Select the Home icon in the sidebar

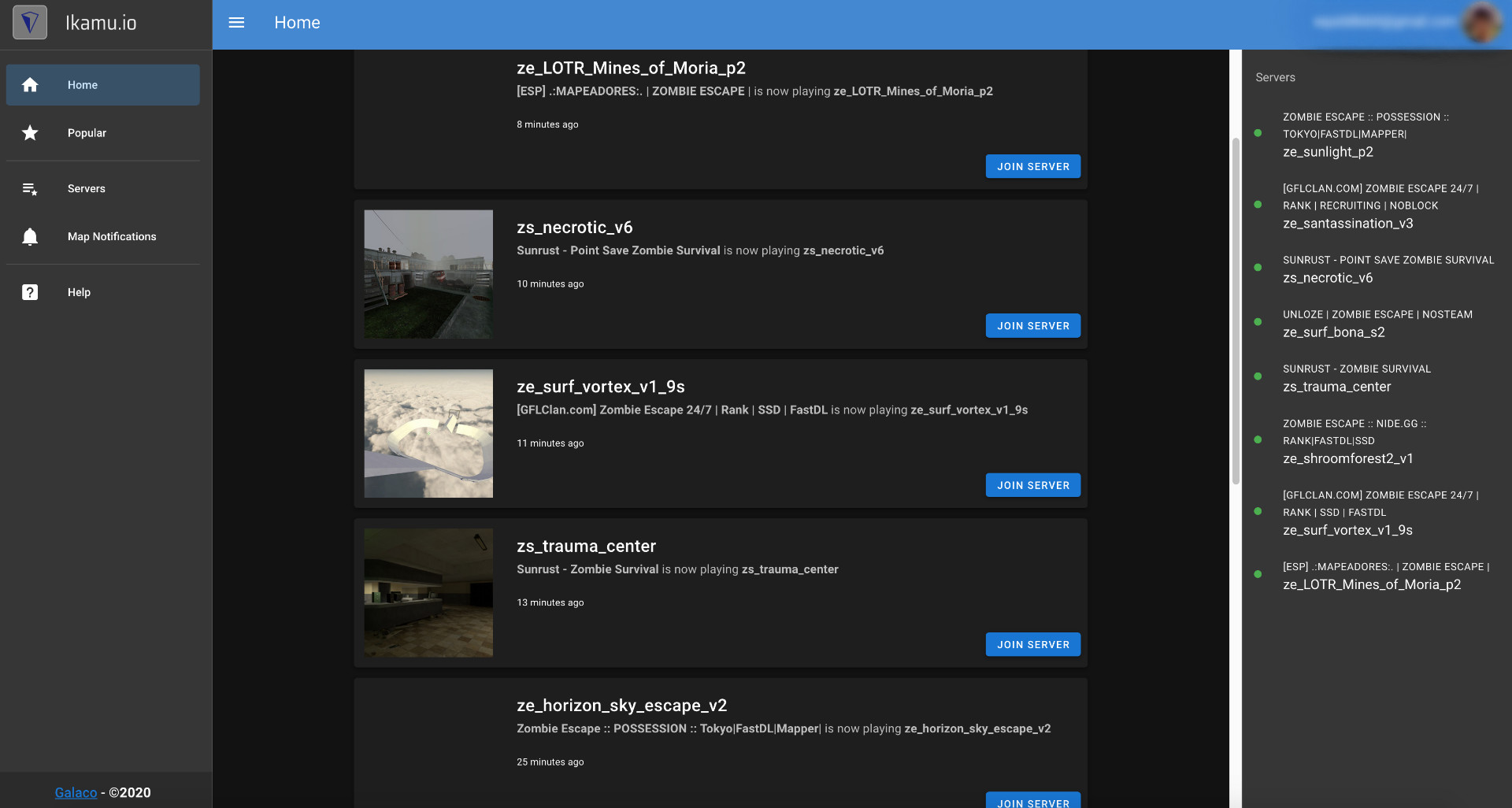(30, 84)
